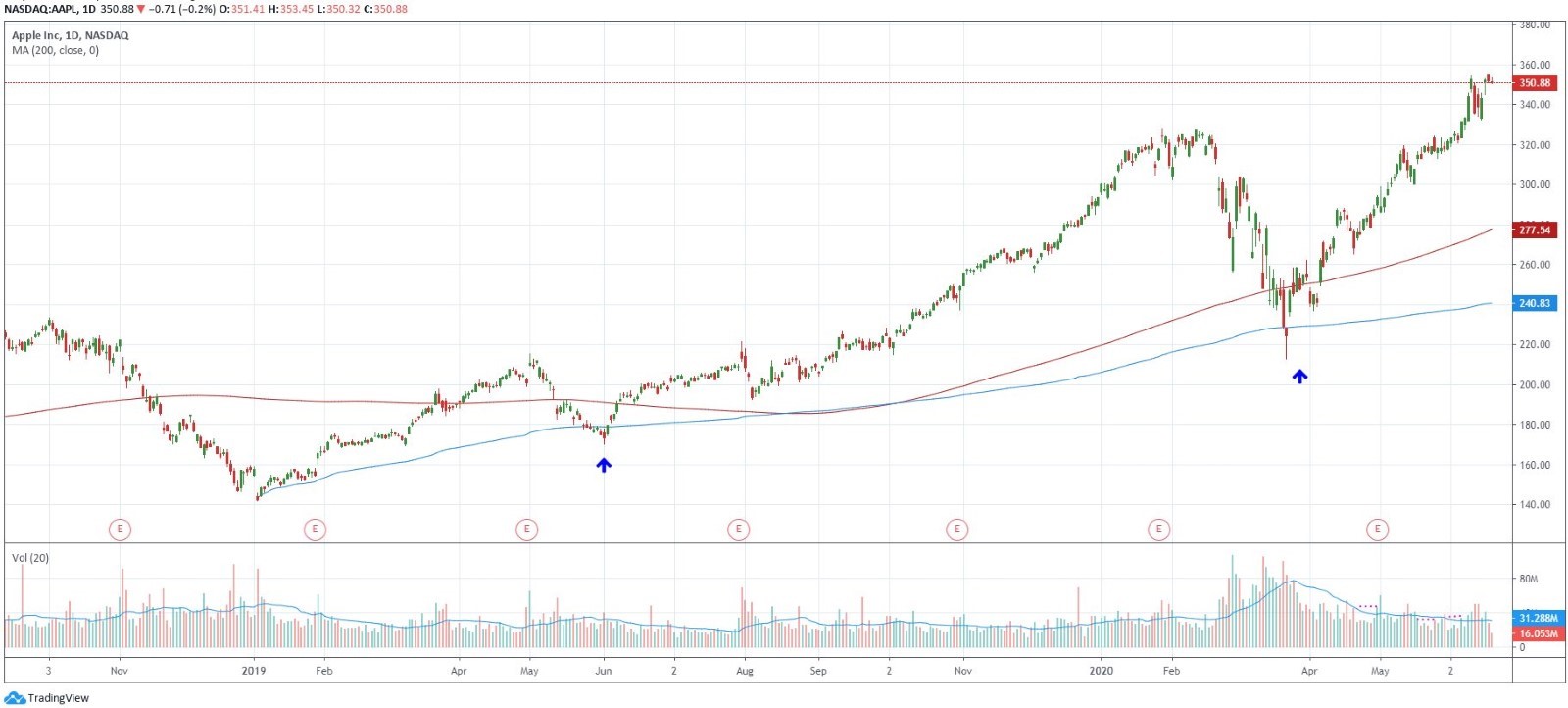Click the red 16.053M volume tag

[1537, 633]
